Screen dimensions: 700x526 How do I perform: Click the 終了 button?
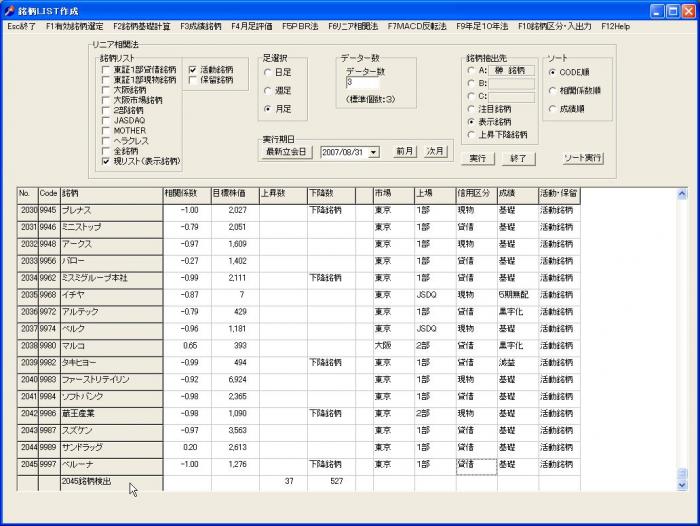[x=519, y=158]
